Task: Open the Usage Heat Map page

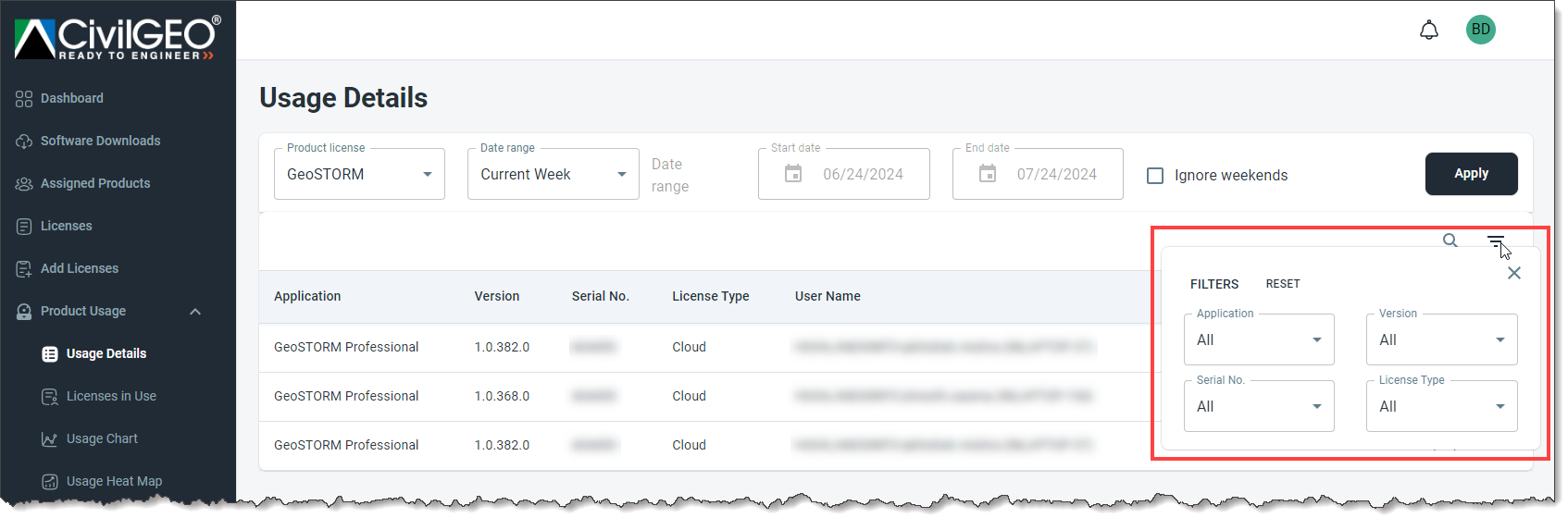Action: [114, 481]
